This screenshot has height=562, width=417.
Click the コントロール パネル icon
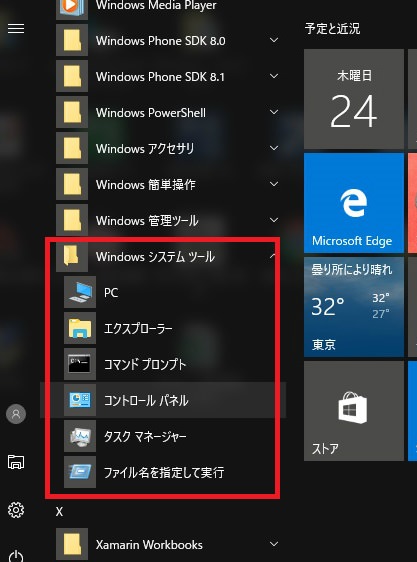pos(80,400)
